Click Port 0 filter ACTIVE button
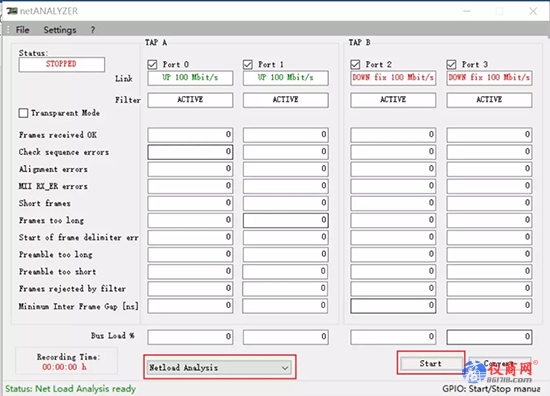 tap(190, 100)
